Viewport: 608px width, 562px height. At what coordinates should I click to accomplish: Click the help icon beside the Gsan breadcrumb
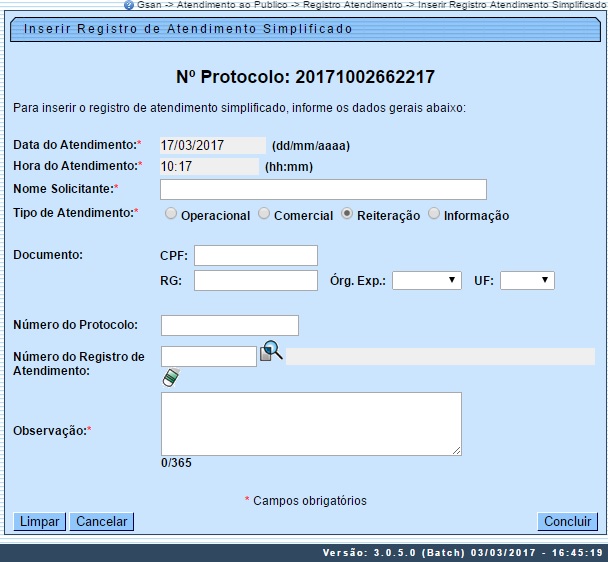click(x=129, y=5)
